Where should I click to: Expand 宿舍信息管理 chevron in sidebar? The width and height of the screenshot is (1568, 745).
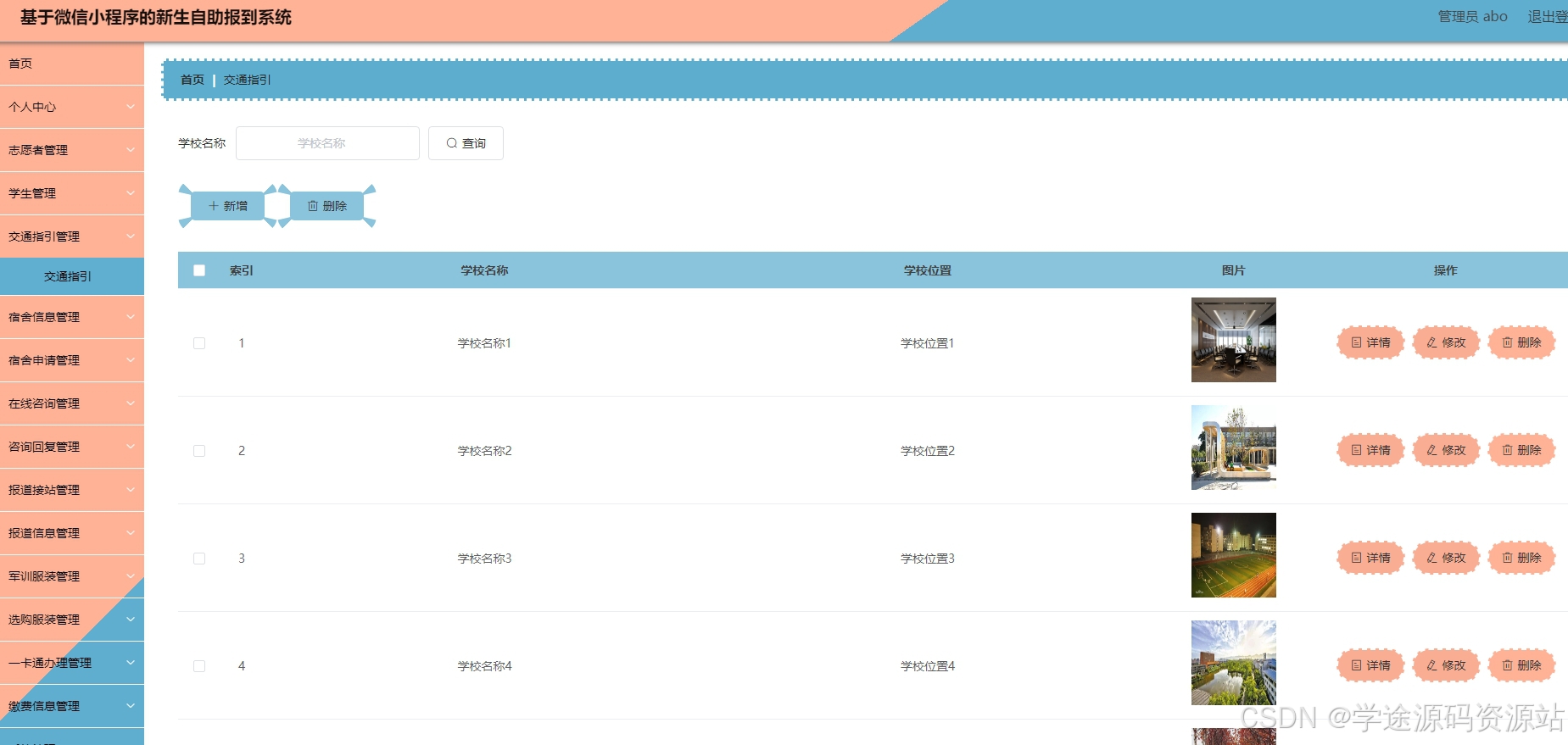pyautogui.click(x=131, y=317)
